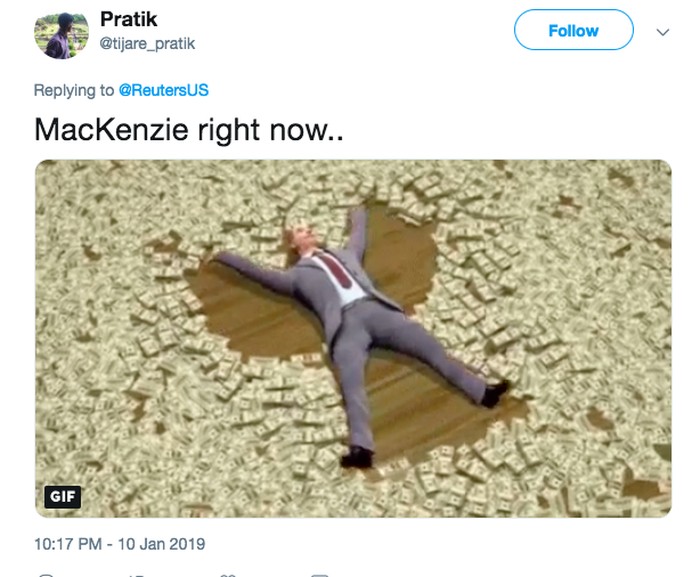Screen dimensions: 700x577
Task: Open the @ReutersUS profile link
Action: tap(163, 90)
